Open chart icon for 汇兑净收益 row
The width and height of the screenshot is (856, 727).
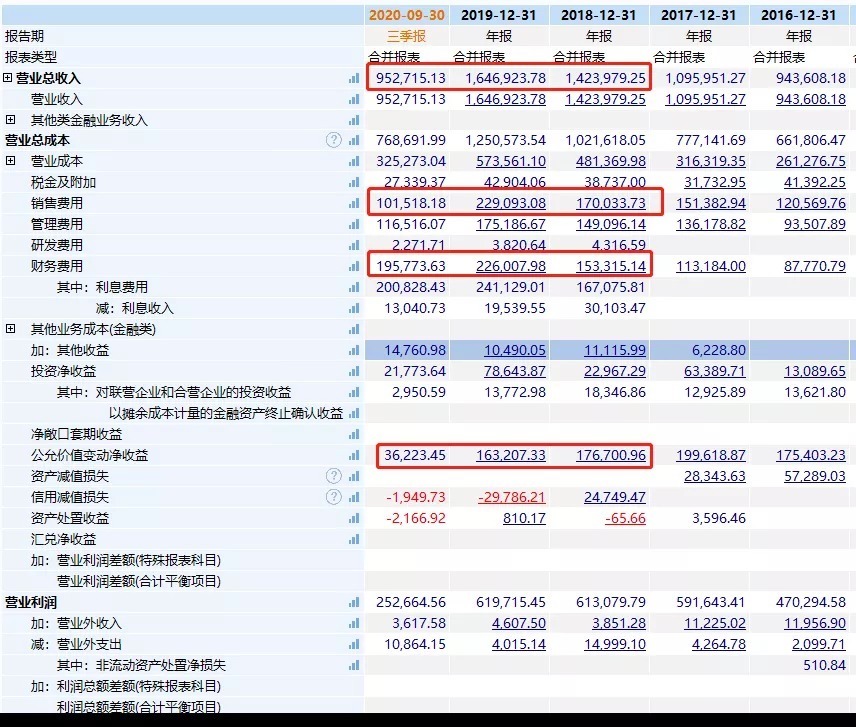point(354,539)
